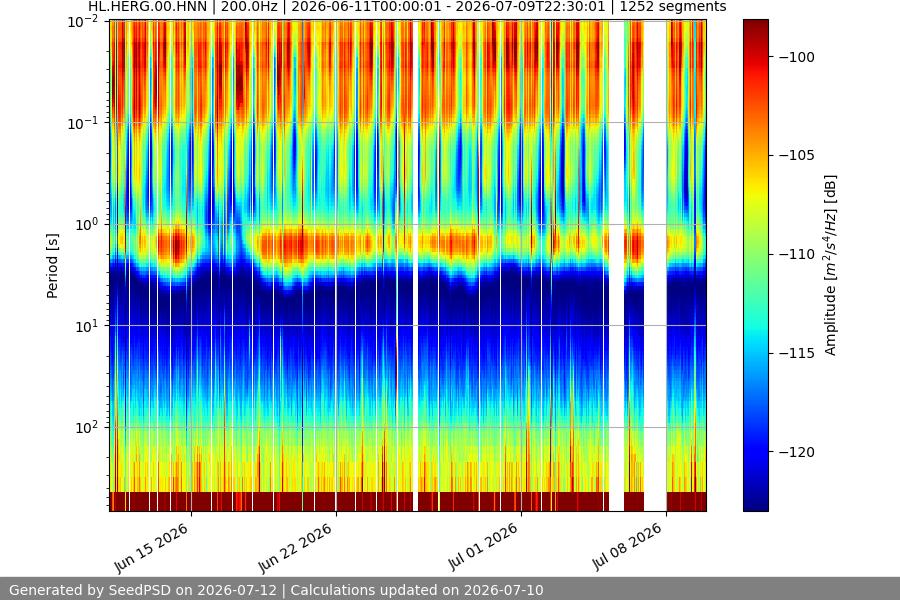Click the -115 colorbar tick label
900x600 pixels.
point(797,353)
